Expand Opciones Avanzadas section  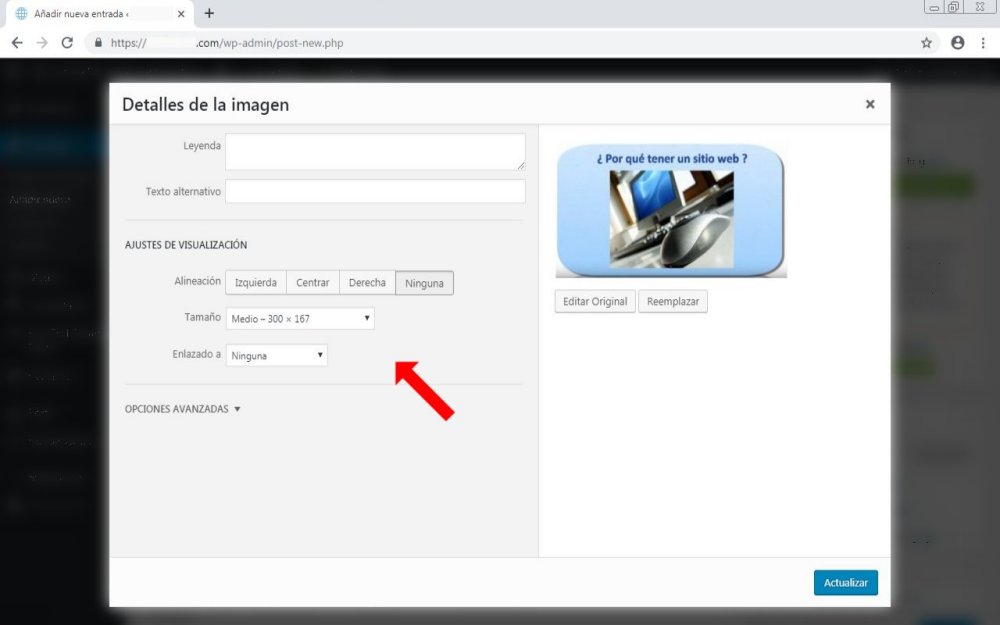click(182, 409)
